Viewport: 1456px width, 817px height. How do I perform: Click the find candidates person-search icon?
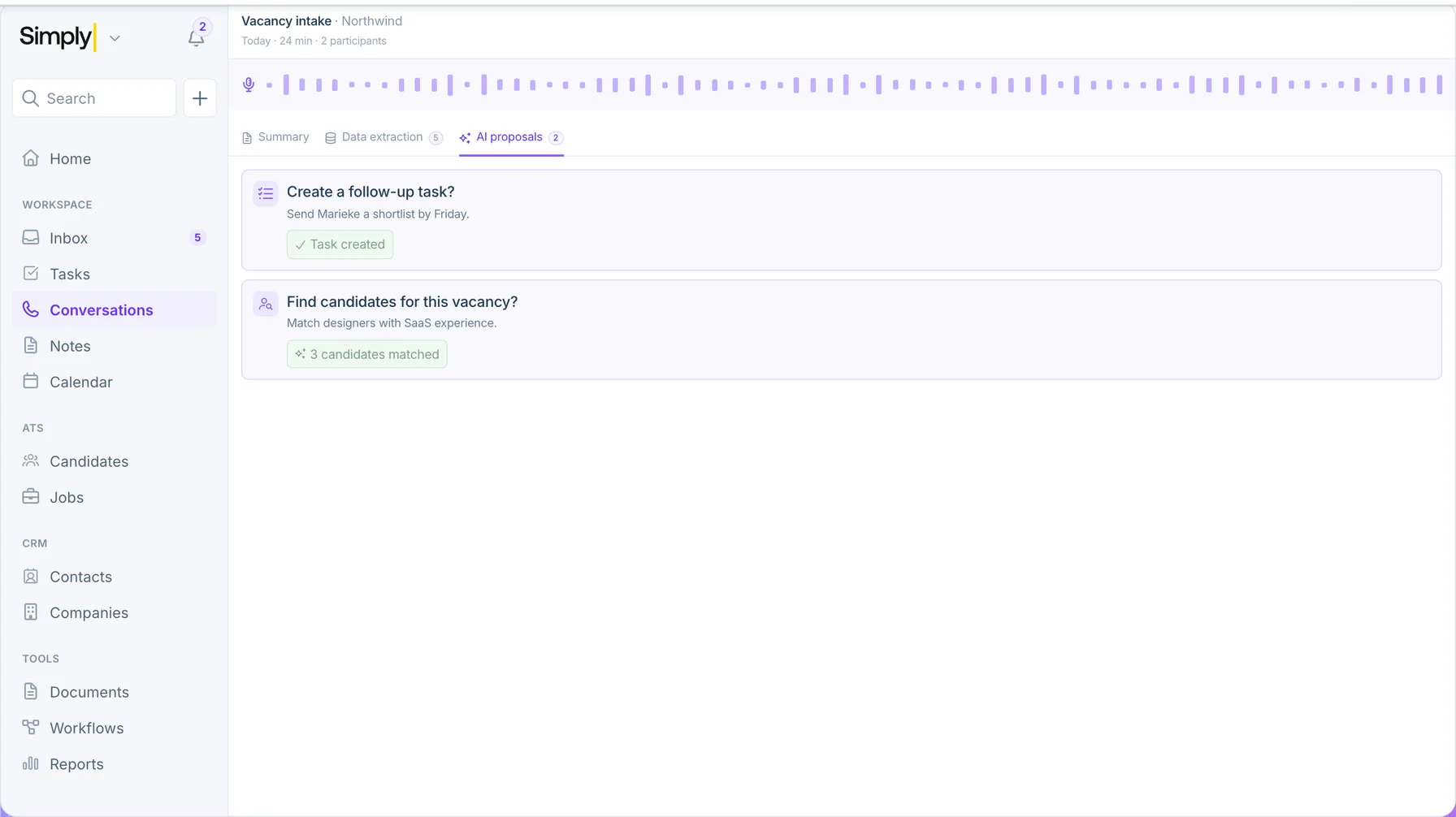(x=266, y=305)
